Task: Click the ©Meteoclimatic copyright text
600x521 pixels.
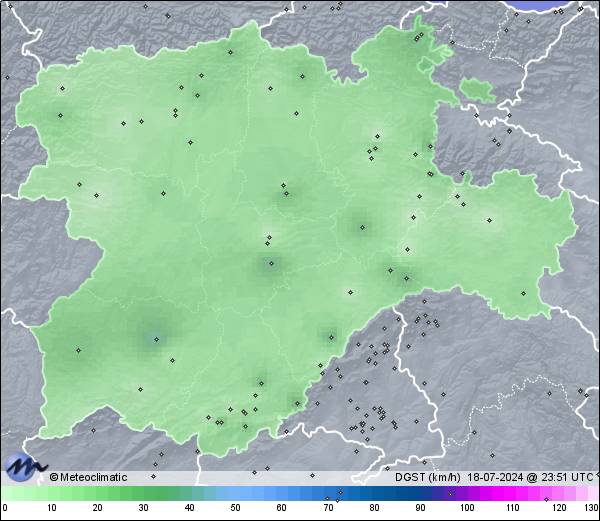Action: coord(88,477)
